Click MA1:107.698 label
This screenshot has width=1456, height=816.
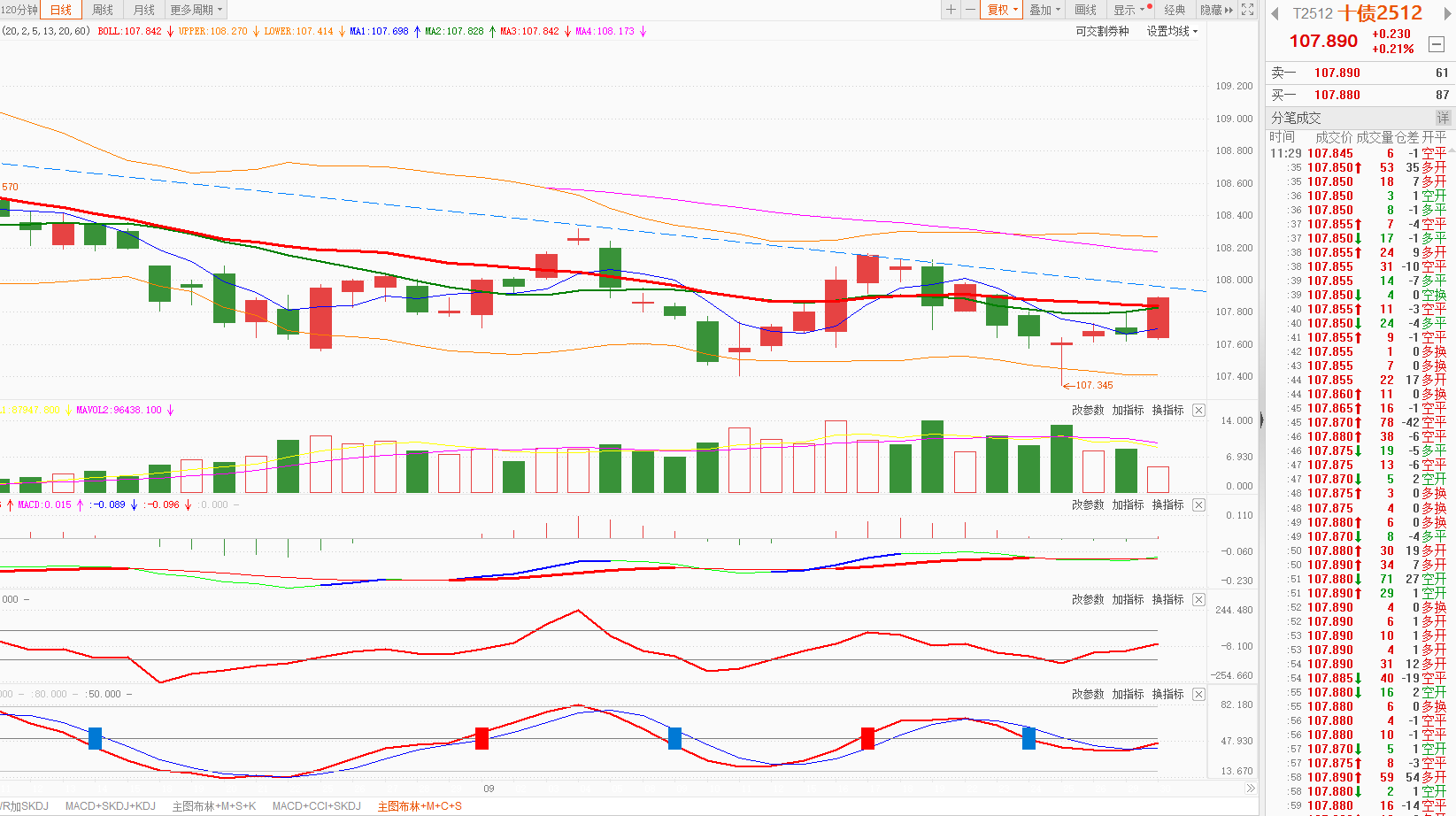(379, 31)
